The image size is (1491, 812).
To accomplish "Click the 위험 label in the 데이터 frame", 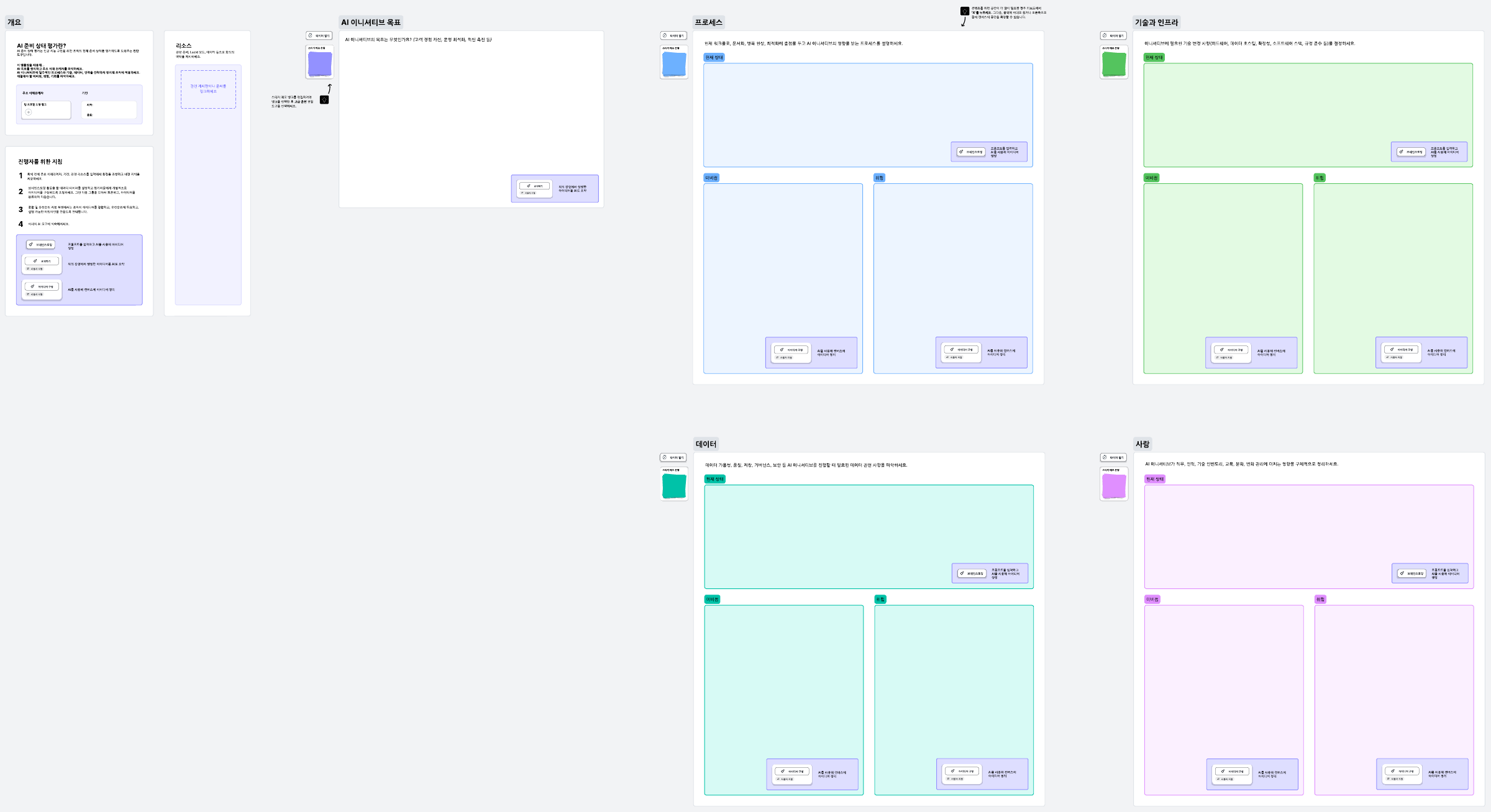I will pos(880,600).
